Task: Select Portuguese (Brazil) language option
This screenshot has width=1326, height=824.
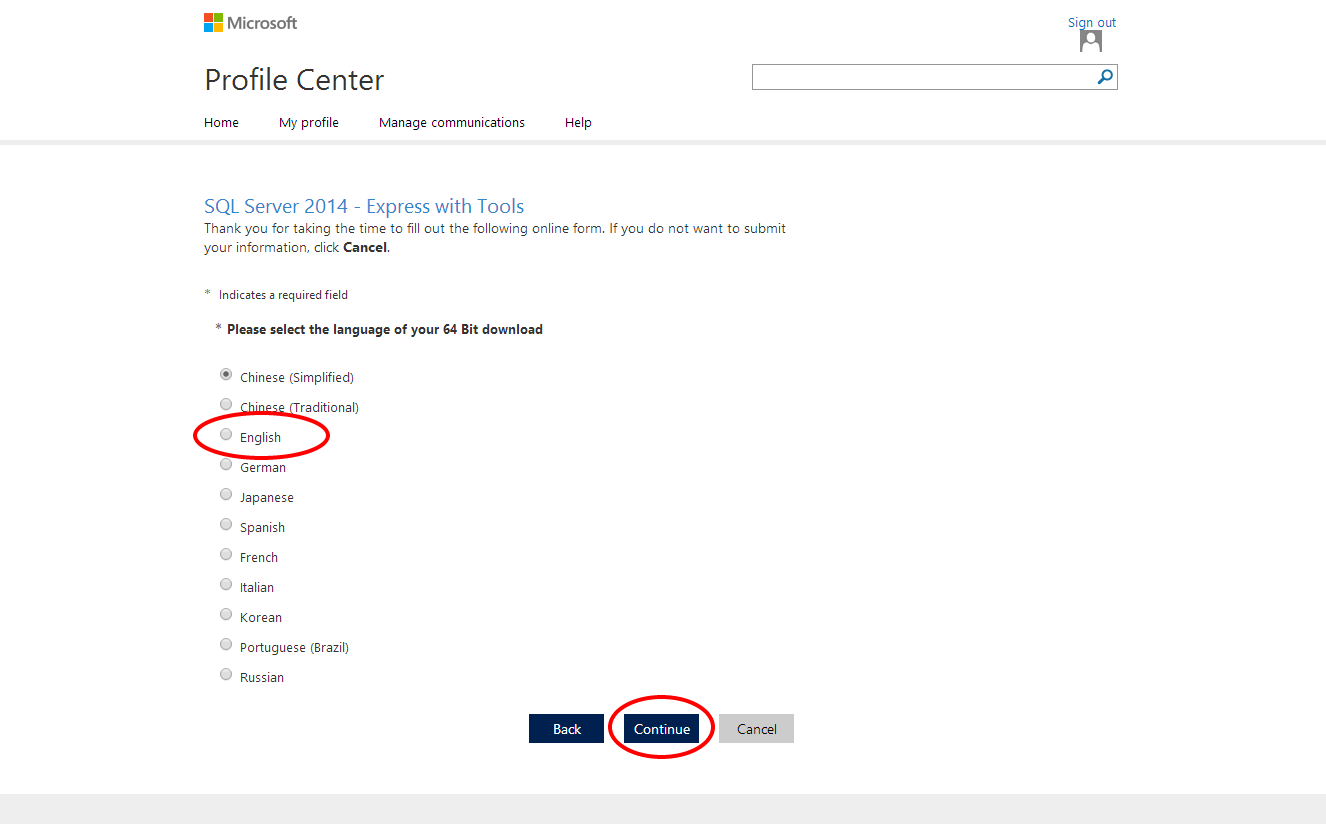Action: tap(226, 644)
